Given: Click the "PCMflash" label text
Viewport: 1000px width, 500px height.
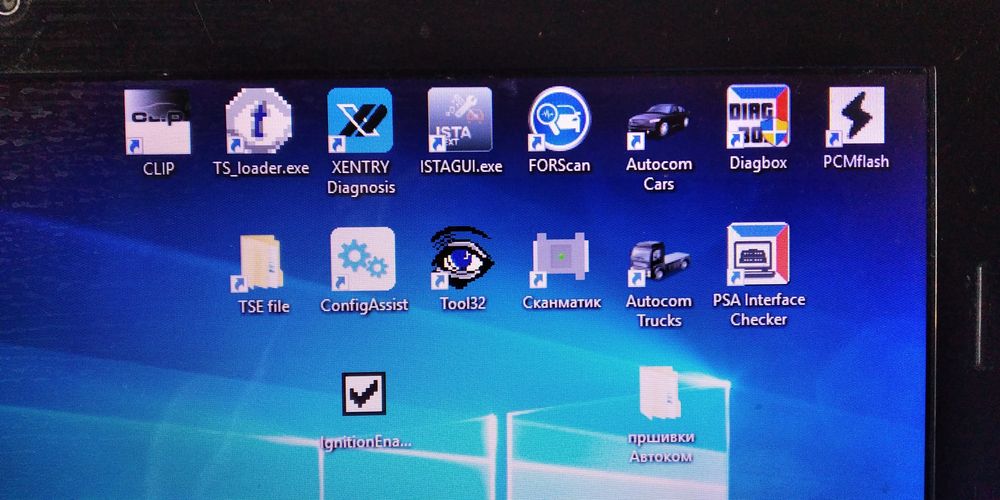Looking at the screenshot, I should [856, 161].
